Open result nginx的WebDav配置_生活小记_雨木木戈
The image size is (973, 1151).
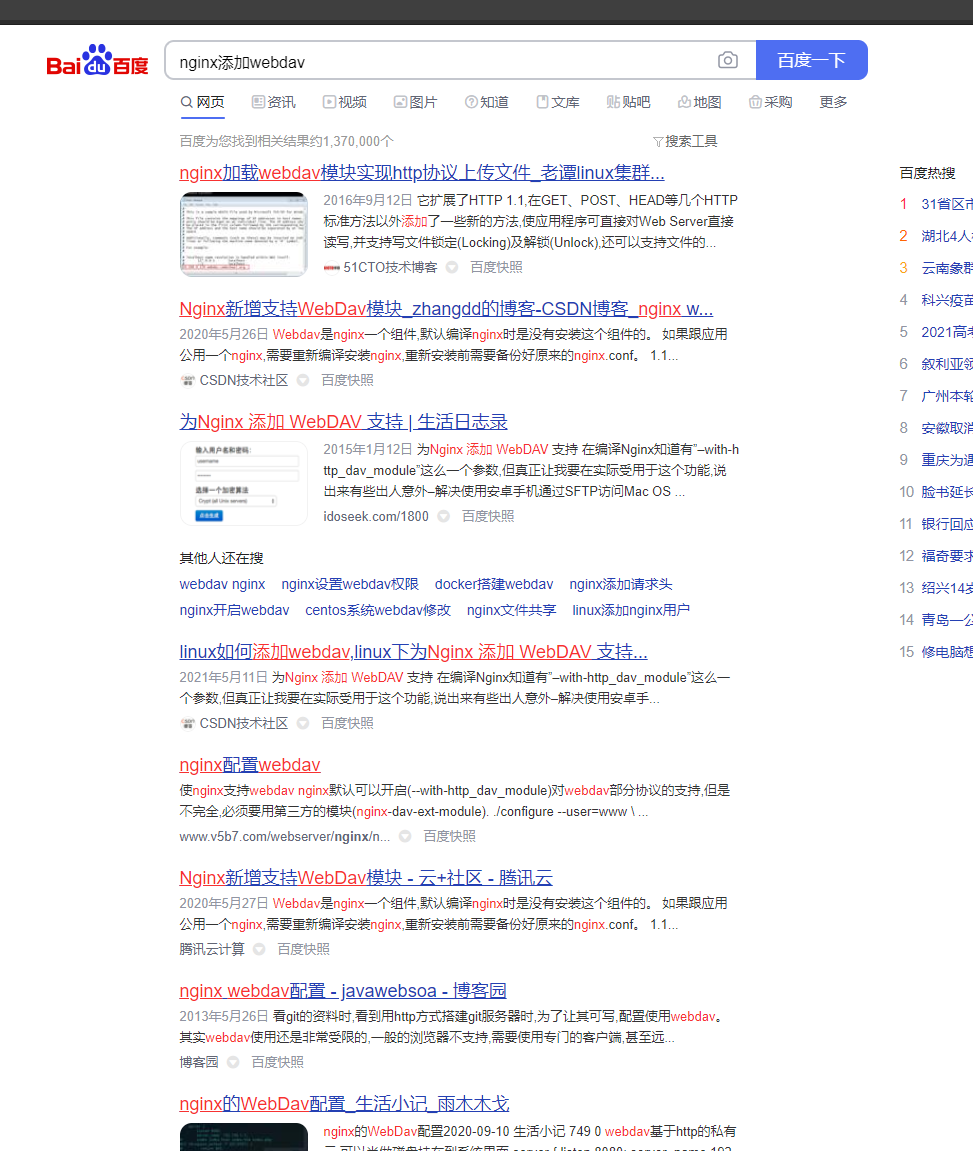[x=344, y=1104]
